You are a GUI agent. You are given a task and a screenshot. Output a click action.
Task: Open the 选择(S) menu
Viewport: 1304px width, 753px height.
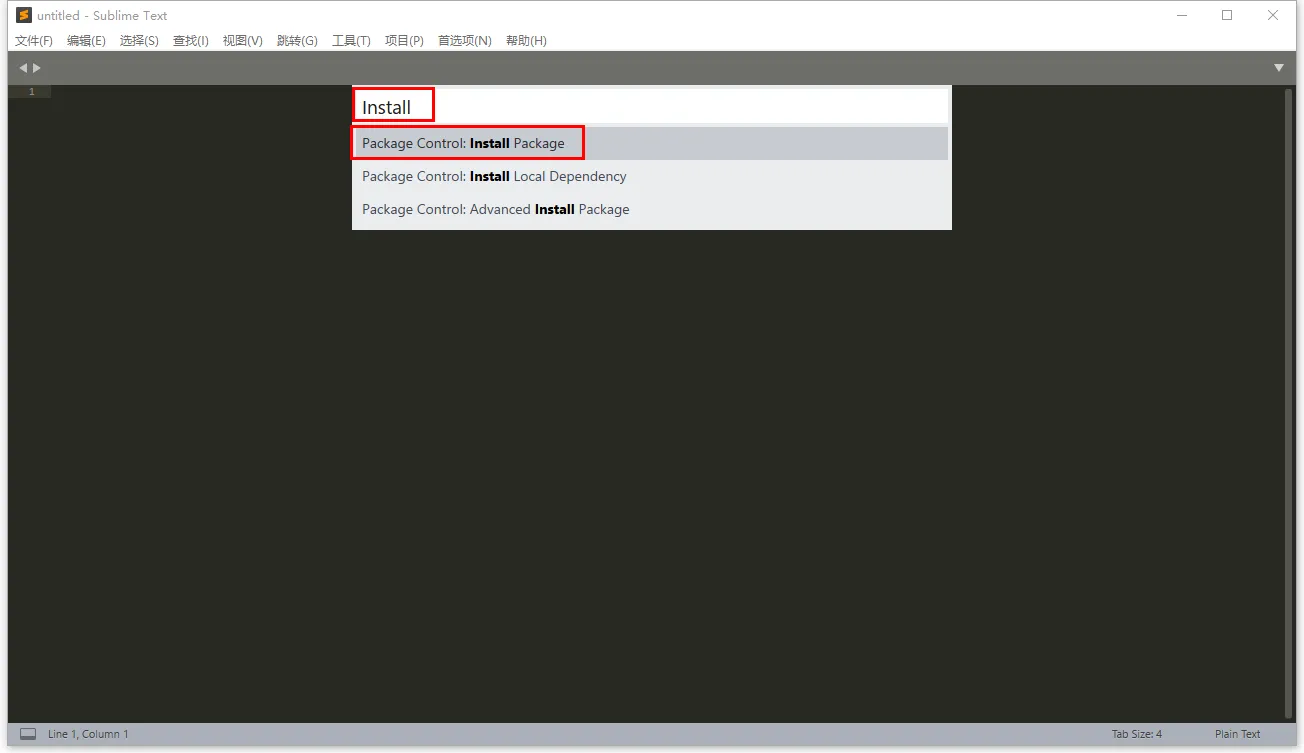(x=139, y=41)
